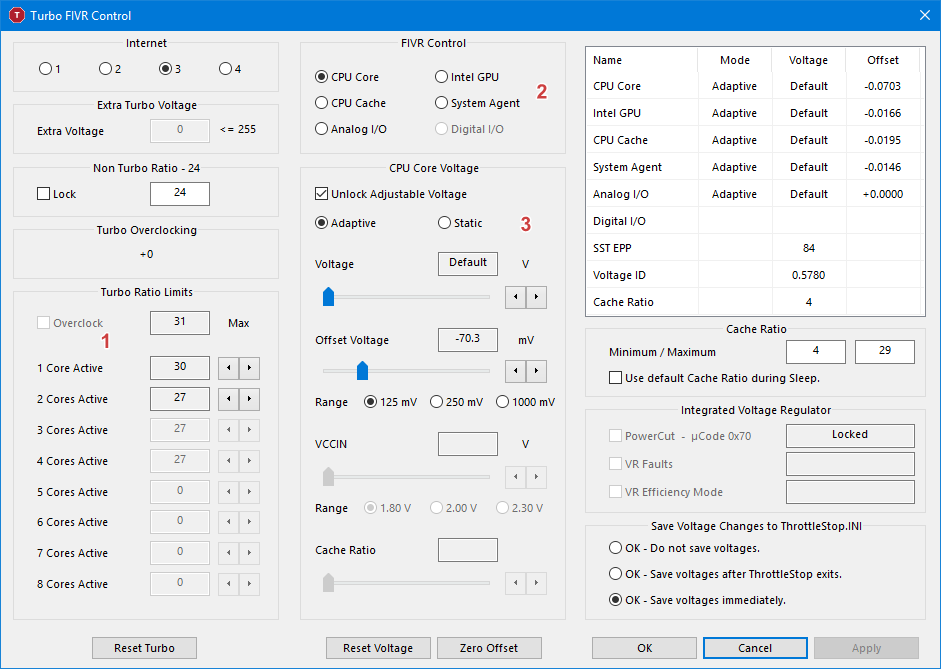Click the Offset Voltage -70.3 field

tap(468, 340)
